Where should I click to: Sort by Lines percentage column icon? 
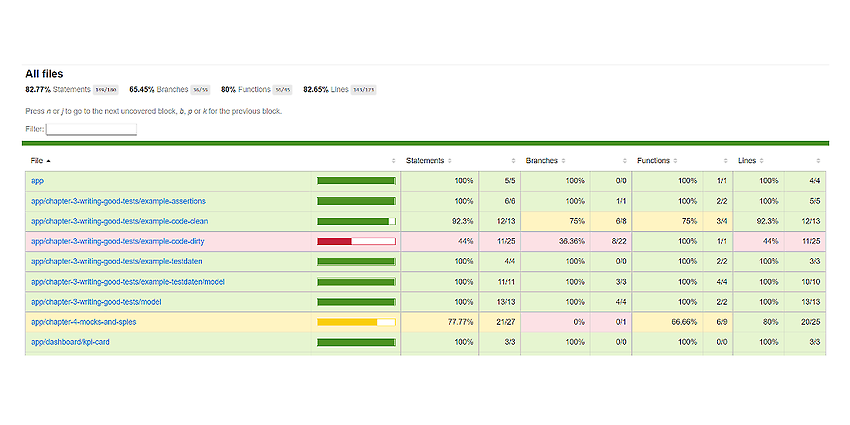[x=762, y=161]
